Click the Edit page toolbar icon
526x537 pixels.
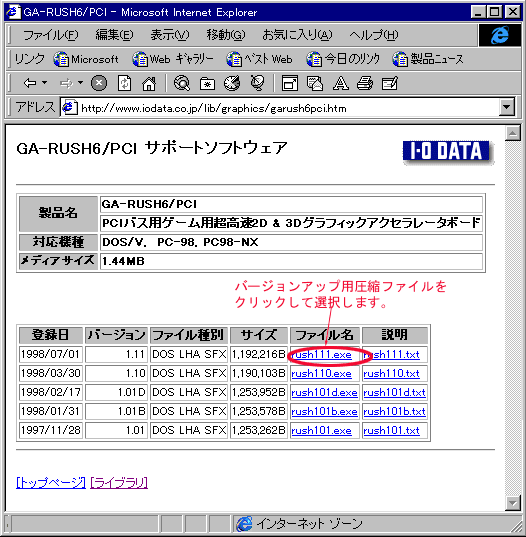(x=390, y=83)
